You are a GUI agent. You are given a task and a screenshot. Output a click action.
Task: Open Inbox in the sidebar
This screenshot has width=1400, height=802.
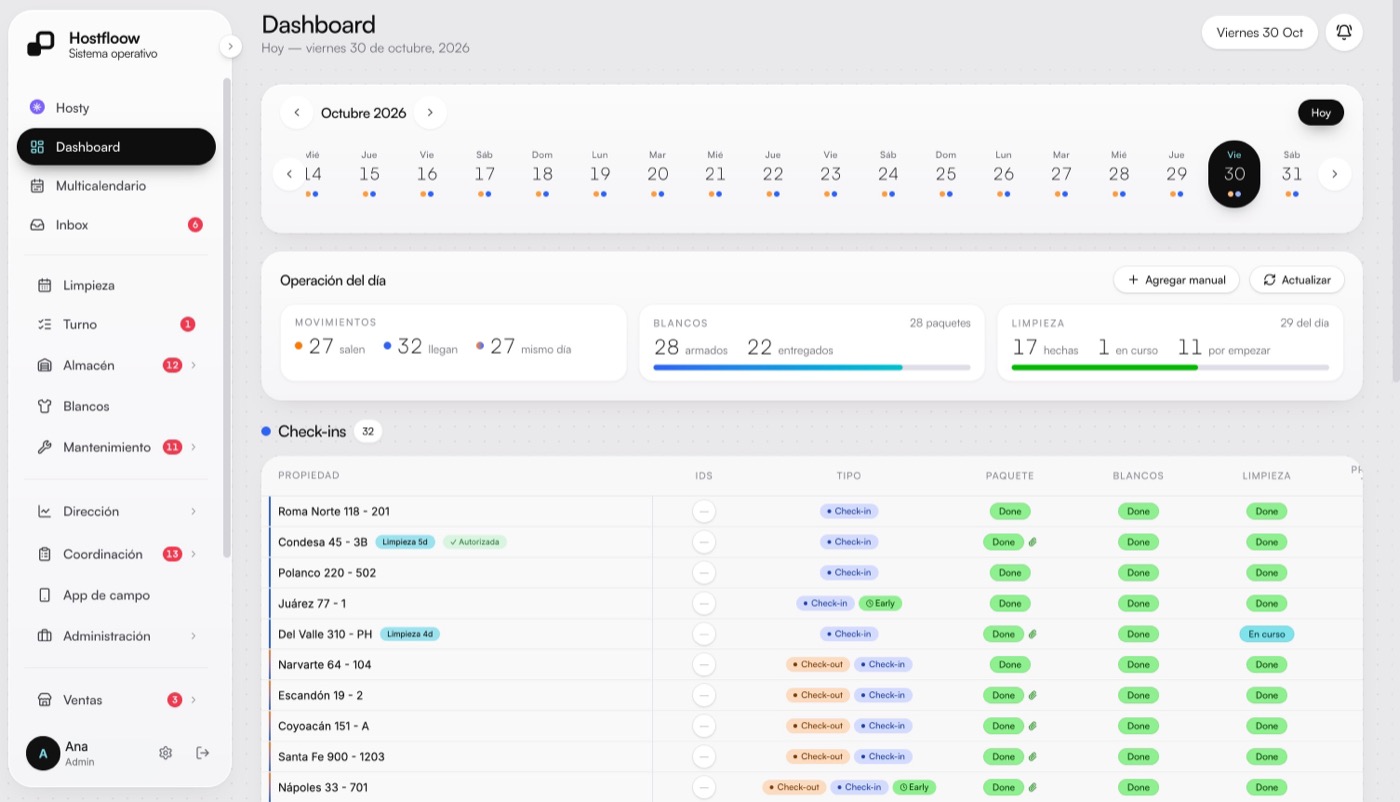click(x=116, y=225)
